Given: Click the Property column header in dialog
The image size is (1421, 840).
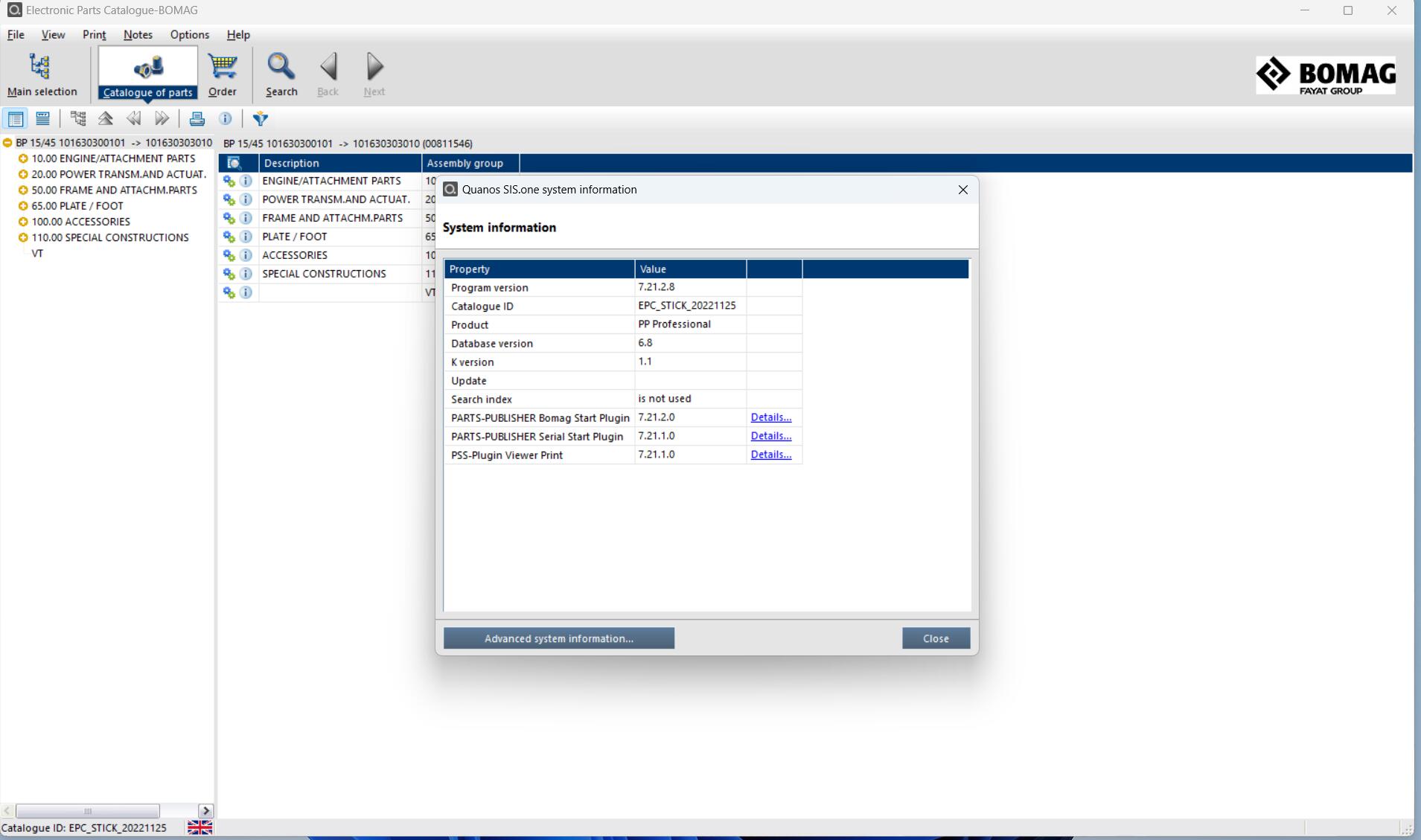Looking at the screenshot, I should pyautogui.click(x=540, y=269).
